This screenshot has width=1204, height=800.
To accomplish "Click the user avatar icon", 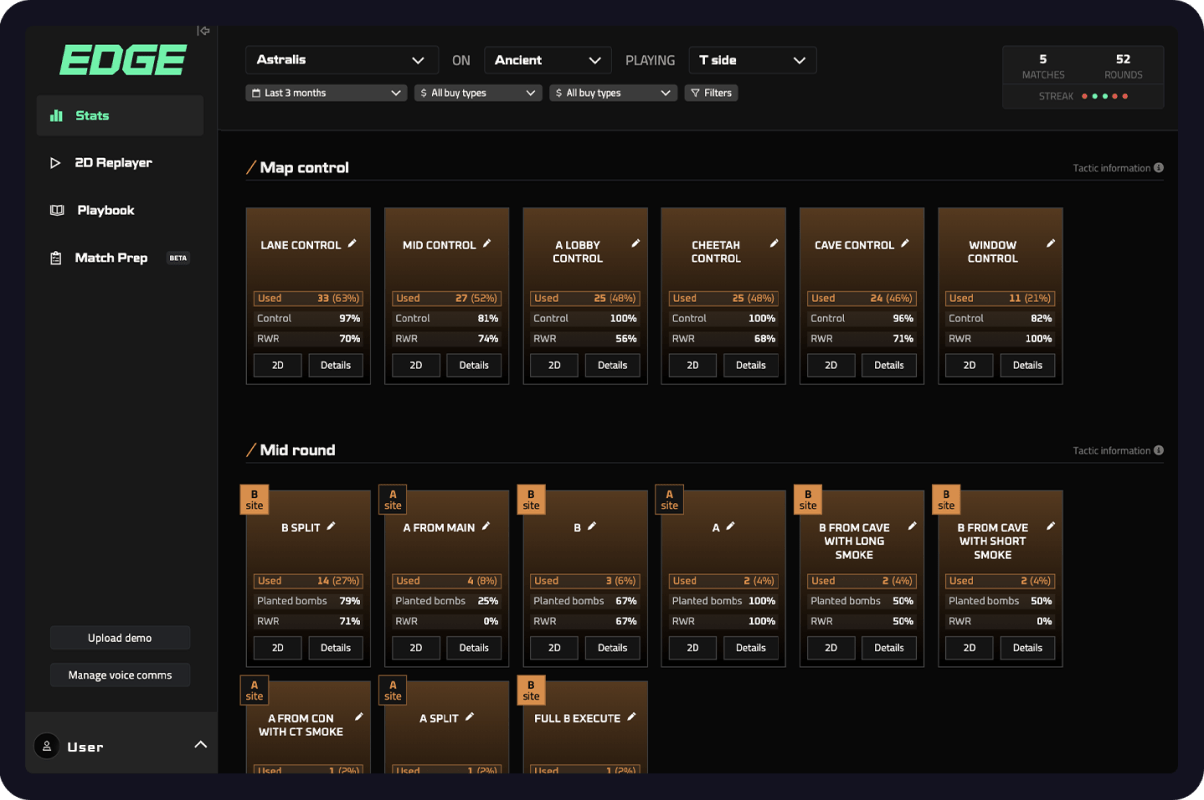I will tap(46, 746).
